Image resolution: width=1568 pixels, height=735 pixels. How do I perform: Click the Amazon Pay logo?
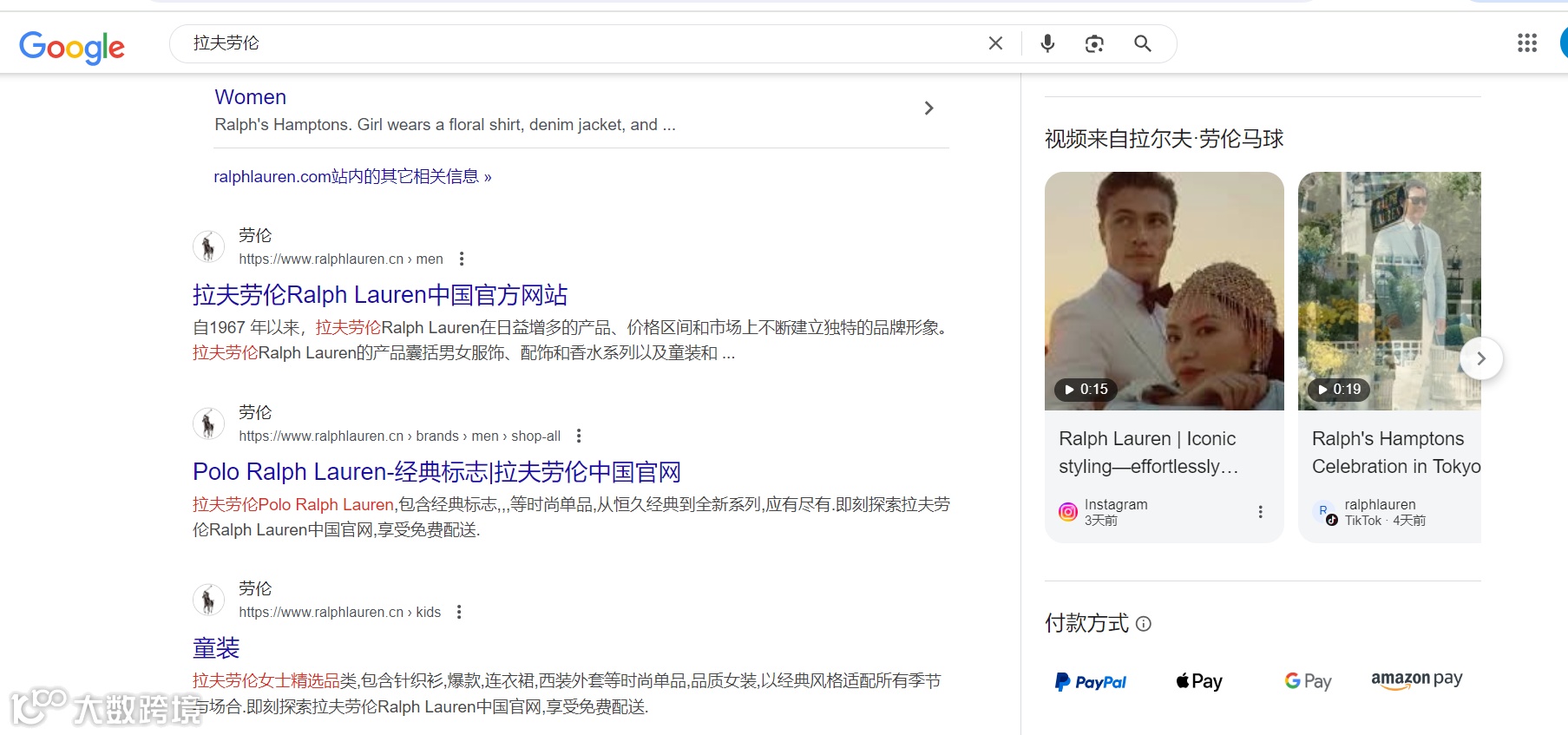(x=1417, y=680)
